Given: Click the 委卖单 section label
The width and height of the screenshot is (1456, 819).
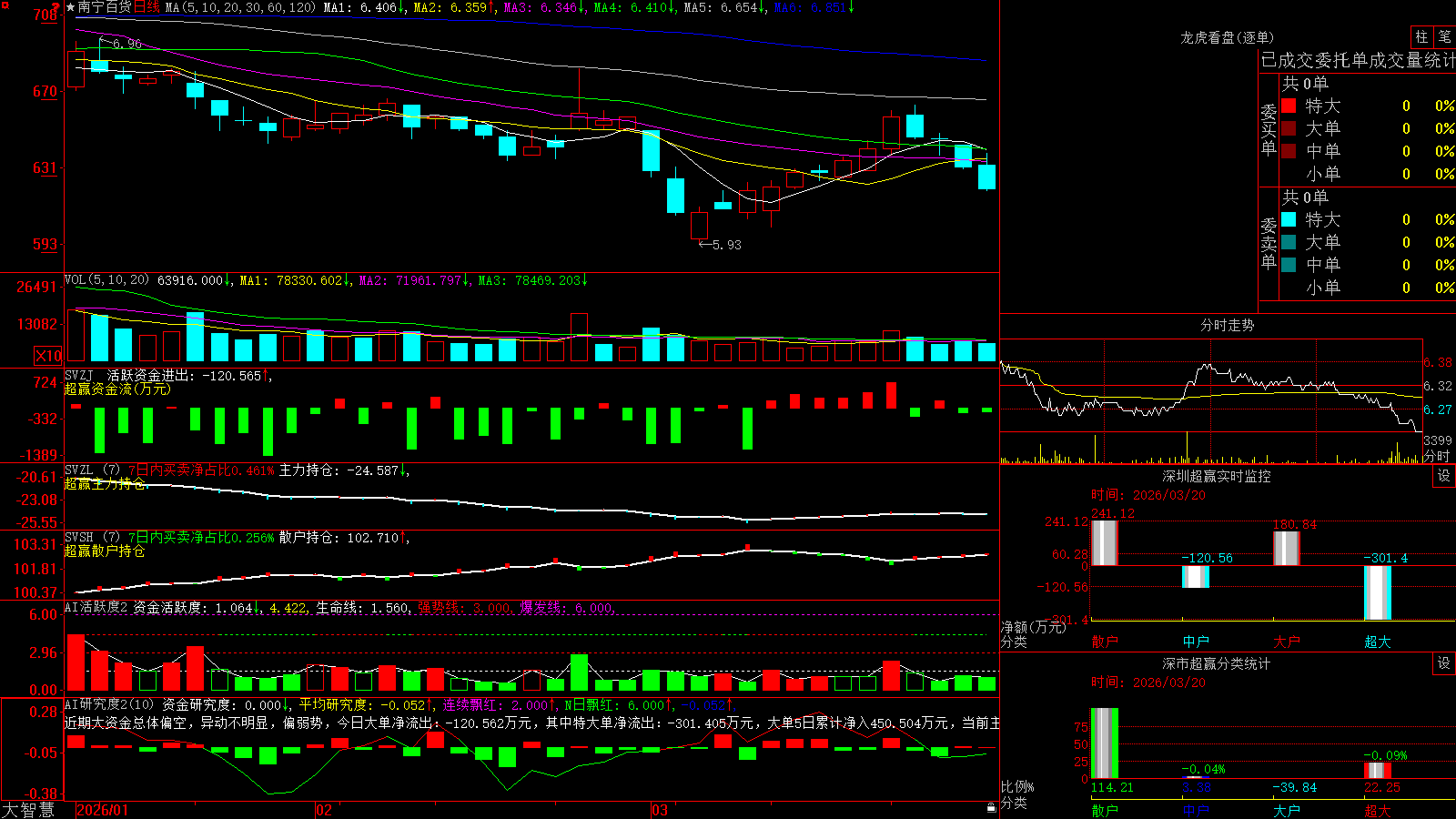Looking at the screenshot, I should (1269, 243).
